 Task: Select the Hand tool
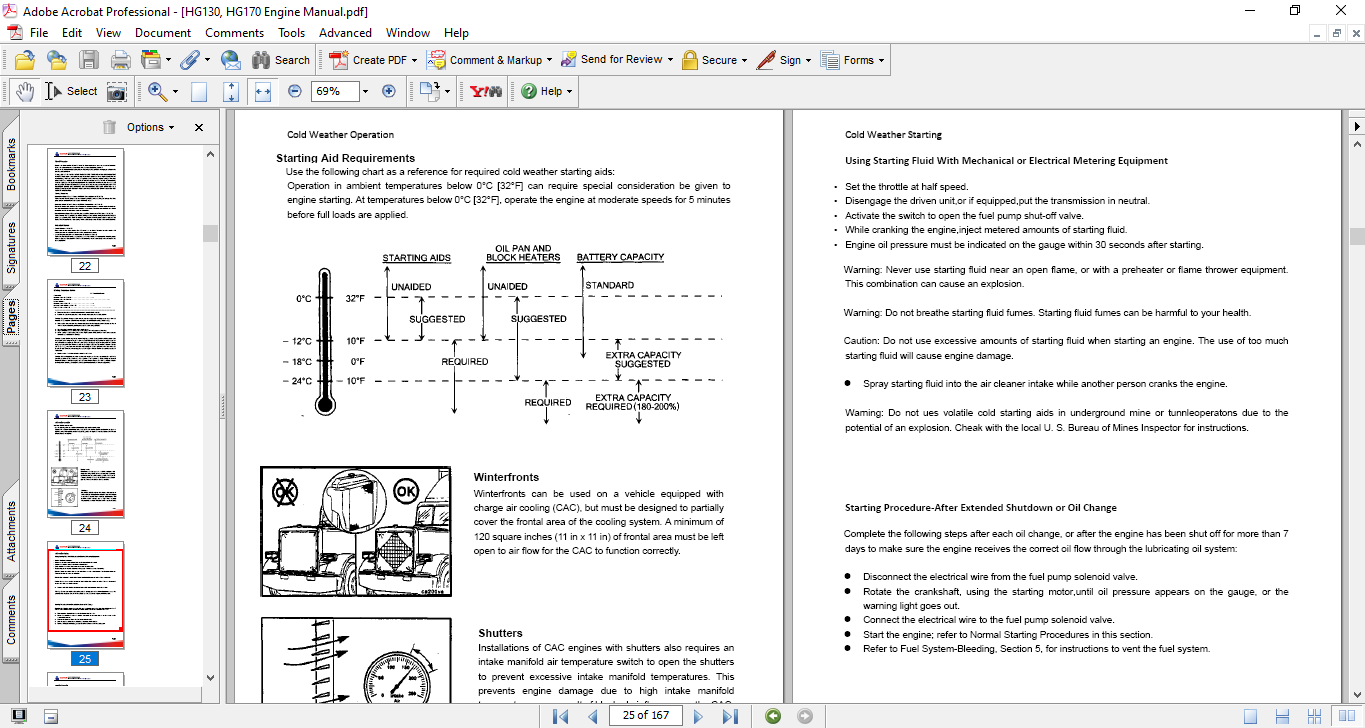coord(23,91)
